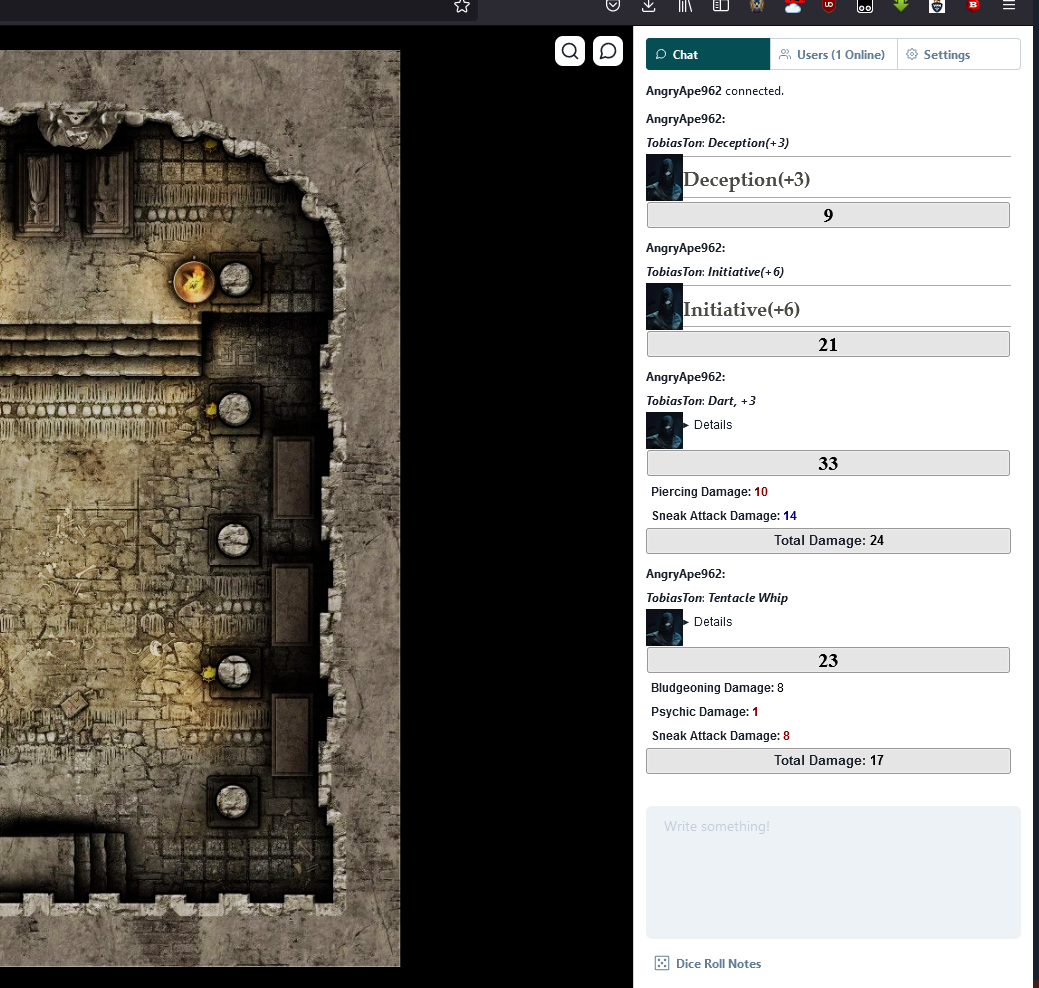The height and width of the screenshot is (988, 1039).
Task: Click the Dice Roll Notes square icon
Action: click(662, 963)
